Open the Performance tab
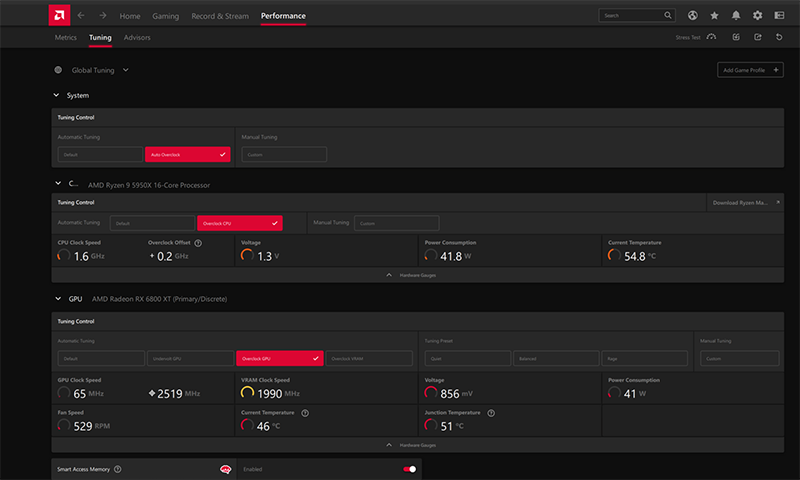This screenshot has height=480, width=800. coord(283,16)
